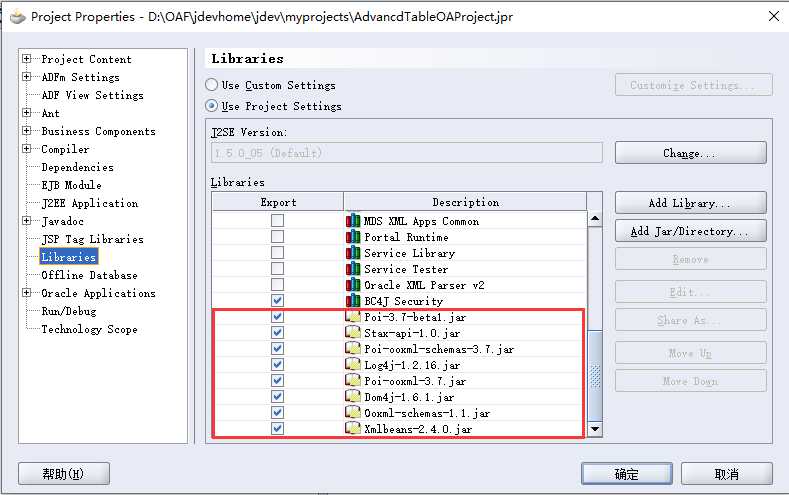Click the Poi-ooxml-3.7.jar folder icon
The image size is (789, 495).
click(353, 380)
